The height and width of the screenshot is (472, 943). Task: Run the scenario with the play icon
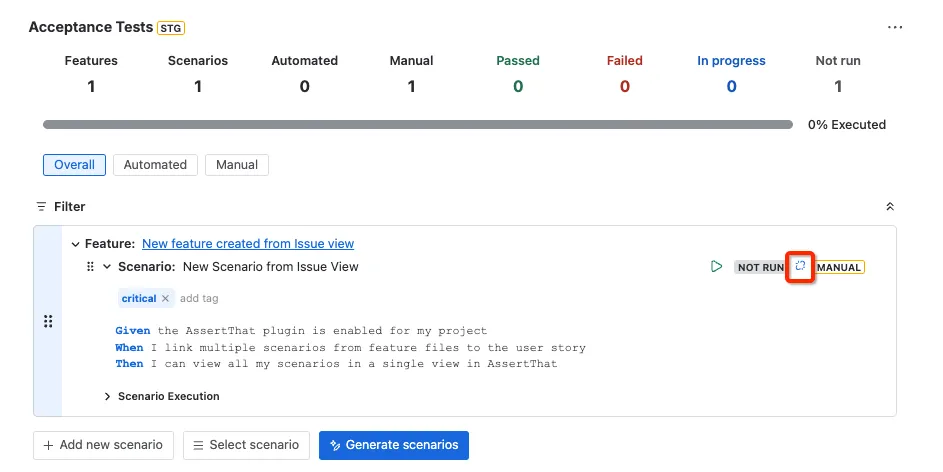click(x=716, y=266)
